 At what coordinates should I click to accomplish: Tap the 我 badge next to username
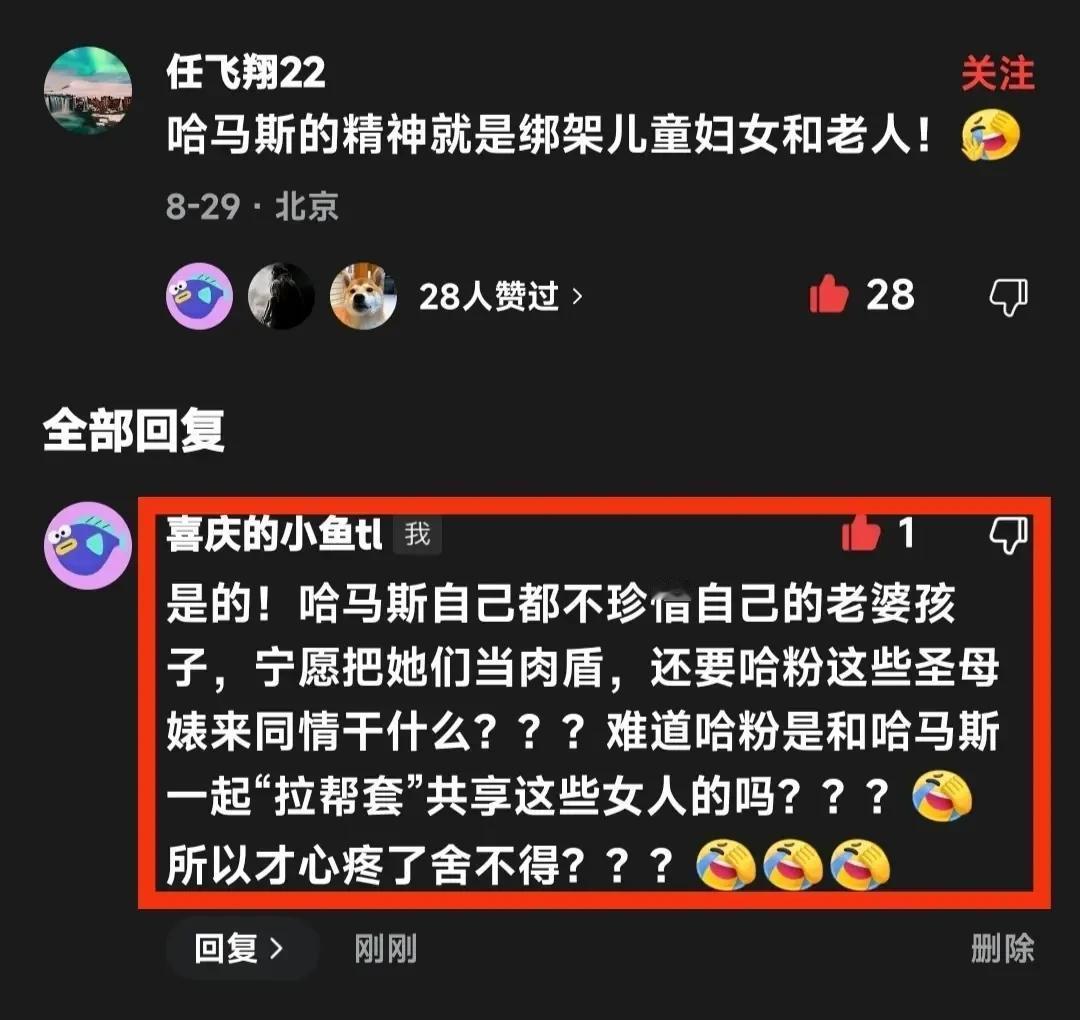417,534
